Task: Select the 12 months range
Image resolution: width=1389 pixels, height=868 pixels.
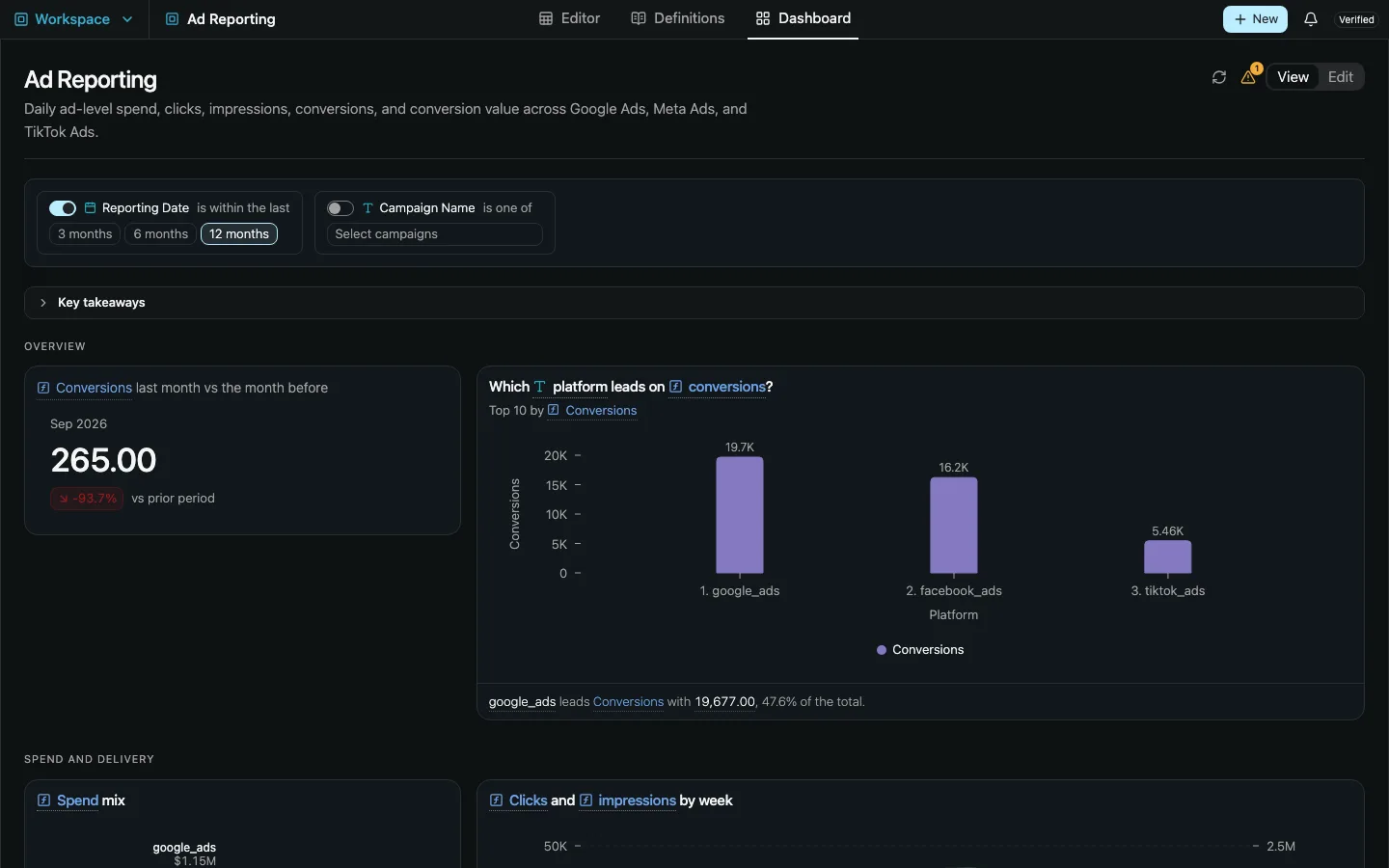Action: pos(239,234)
